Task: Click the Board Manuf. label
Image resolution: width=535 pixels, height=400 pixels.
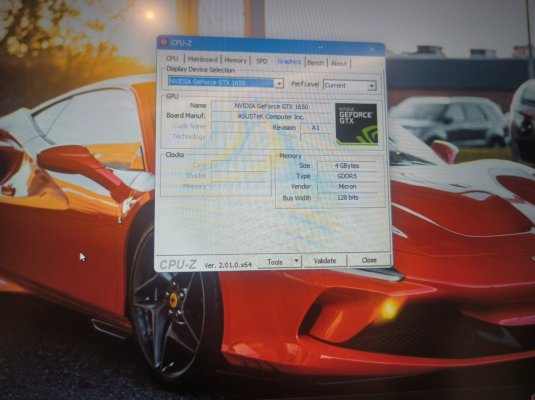Action: click(x=186, y=115)
